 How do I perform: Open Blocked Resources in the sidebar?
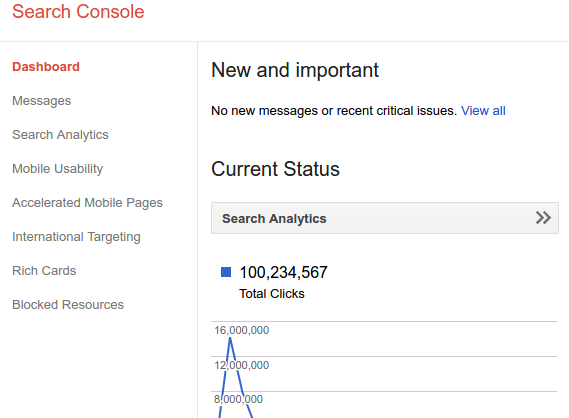point(68,305)
